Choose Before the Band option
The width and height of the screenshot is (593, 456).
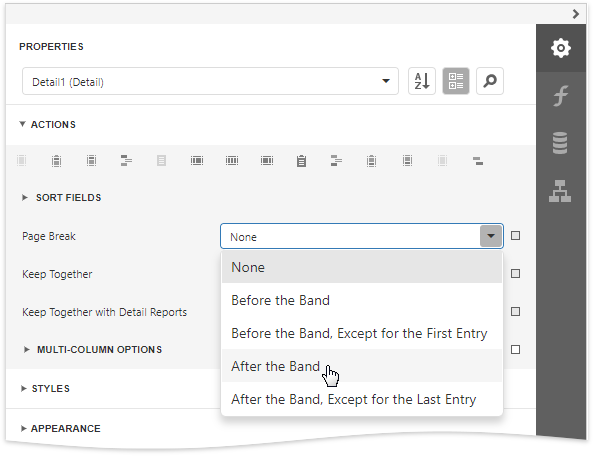pos(362,300)
